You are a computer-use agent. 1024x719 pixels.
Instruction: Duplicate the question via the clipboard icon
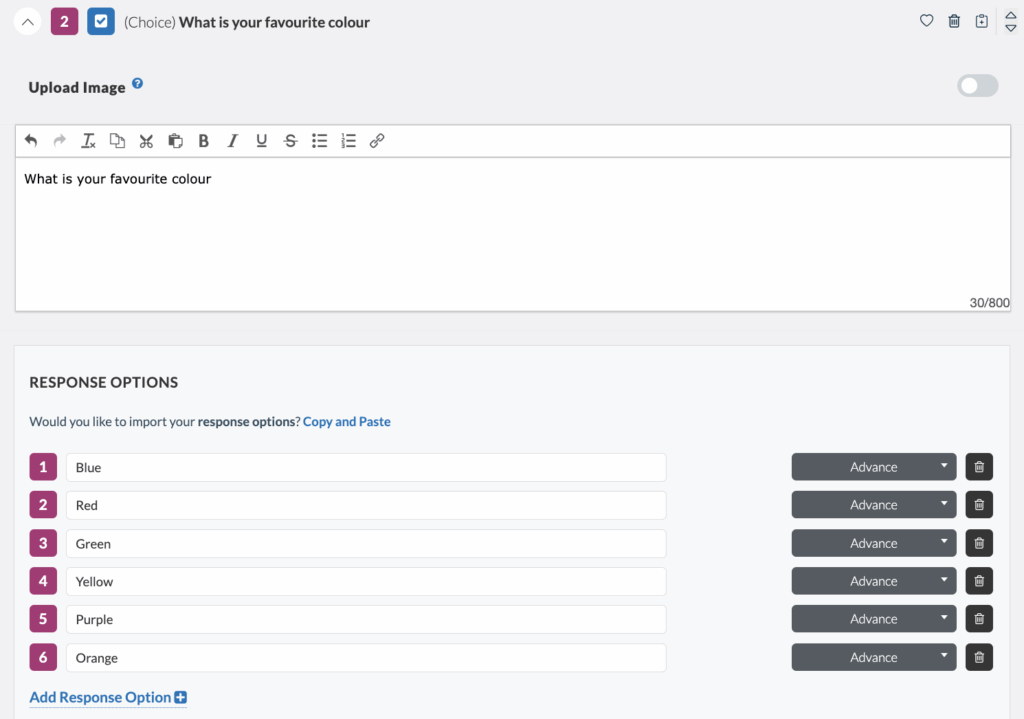982,20
